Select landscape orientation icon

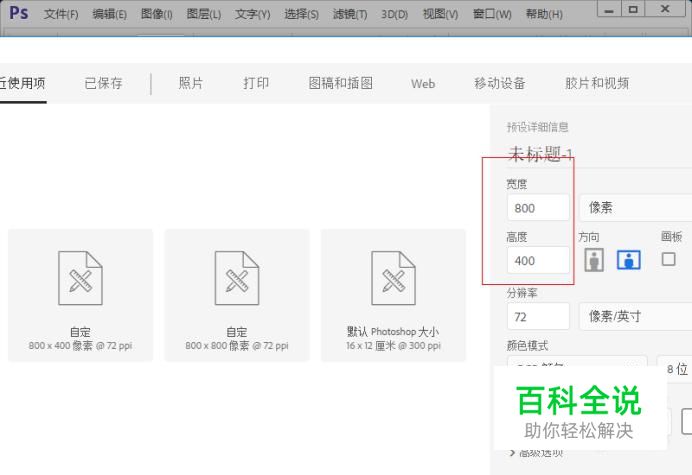point(628,260)
